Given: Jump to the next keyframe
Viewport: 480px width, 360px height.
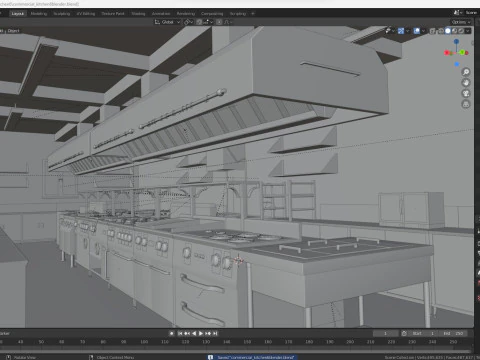Looking at the screenshot, I should coord(208,333).
